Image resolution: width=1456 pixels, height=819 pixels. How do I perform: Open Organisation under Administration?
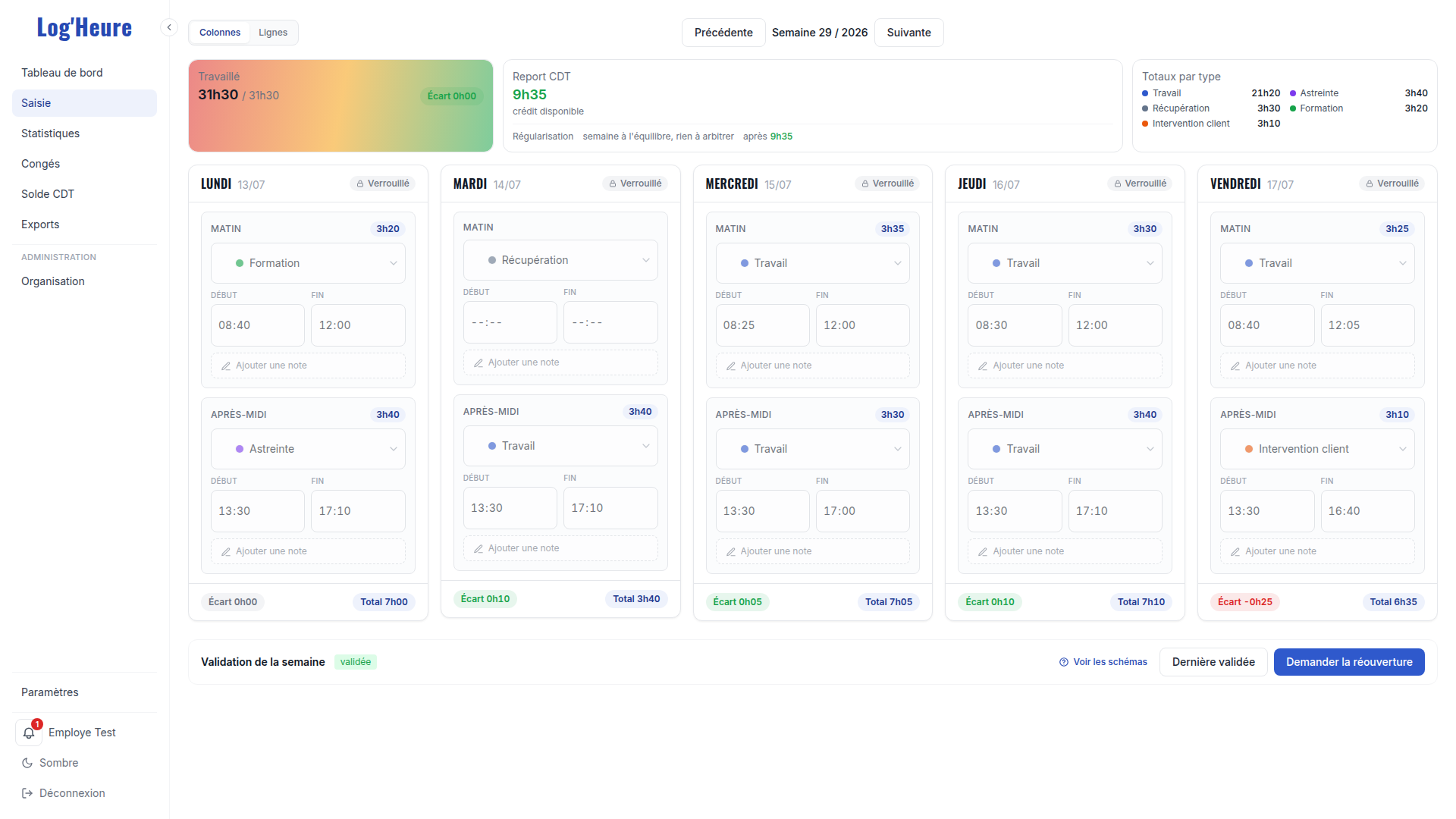pyautogui.click(x=84, y=281)
